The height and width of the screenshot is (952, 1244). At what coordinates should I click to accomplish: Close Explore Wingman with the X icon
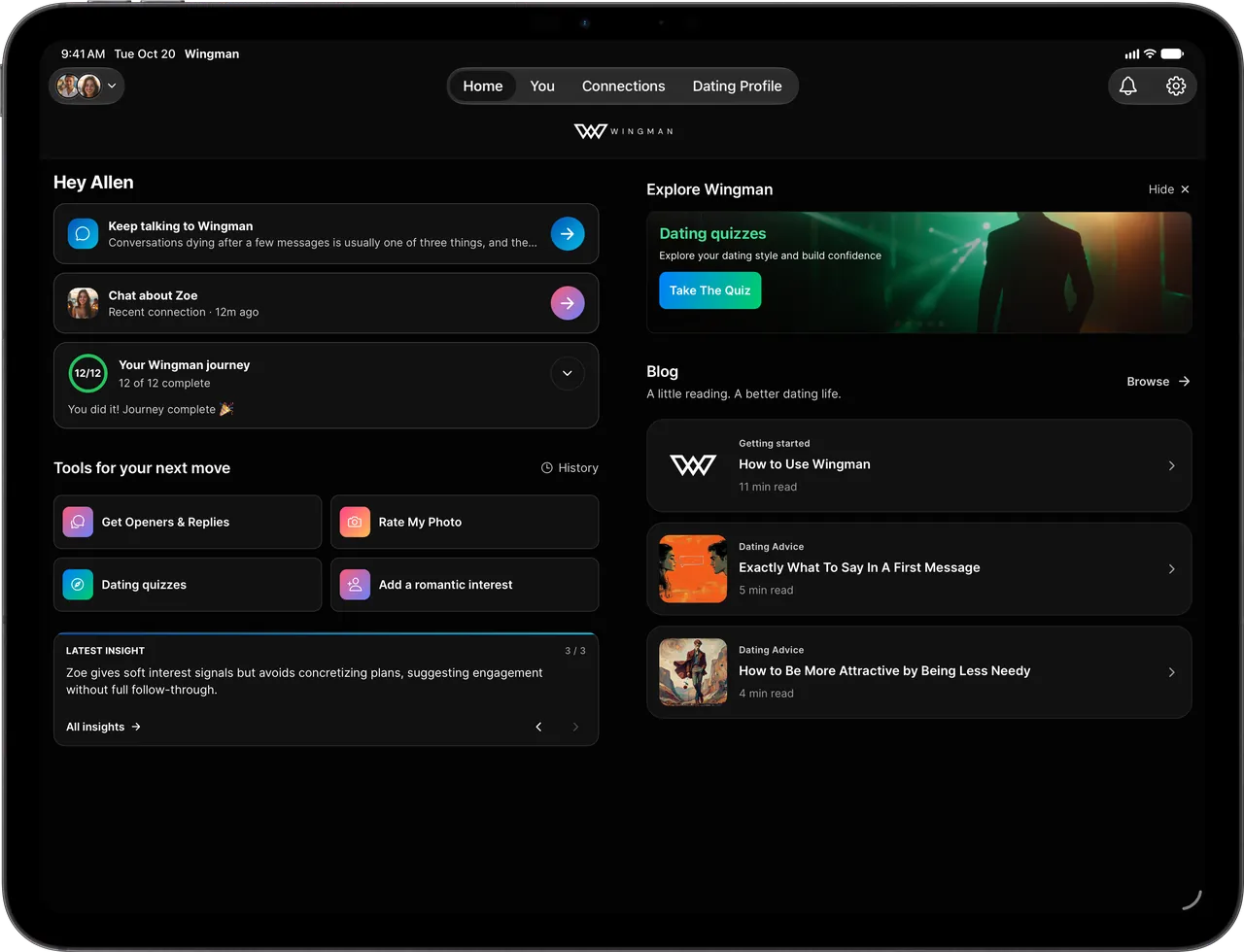(x=1185, y=189)
